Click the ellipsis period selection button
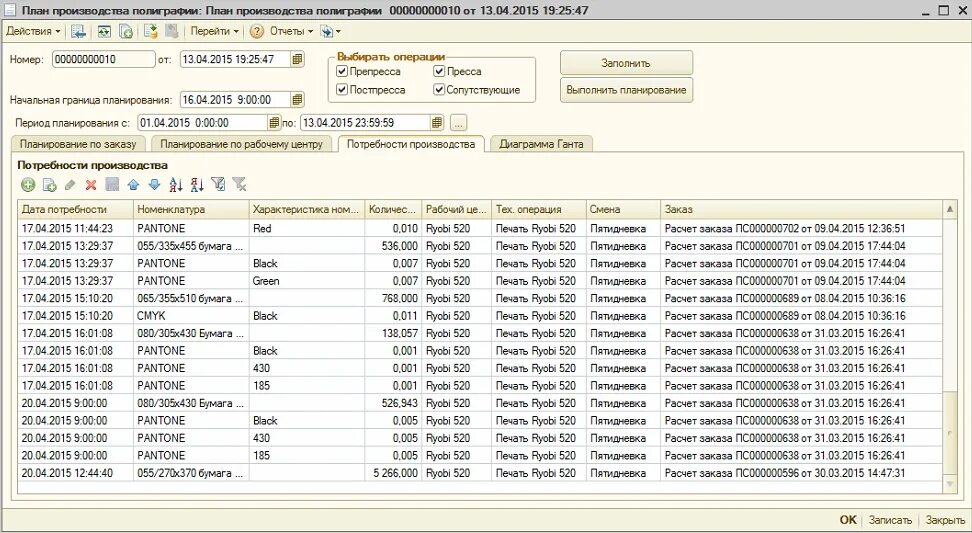 [458, 123]
